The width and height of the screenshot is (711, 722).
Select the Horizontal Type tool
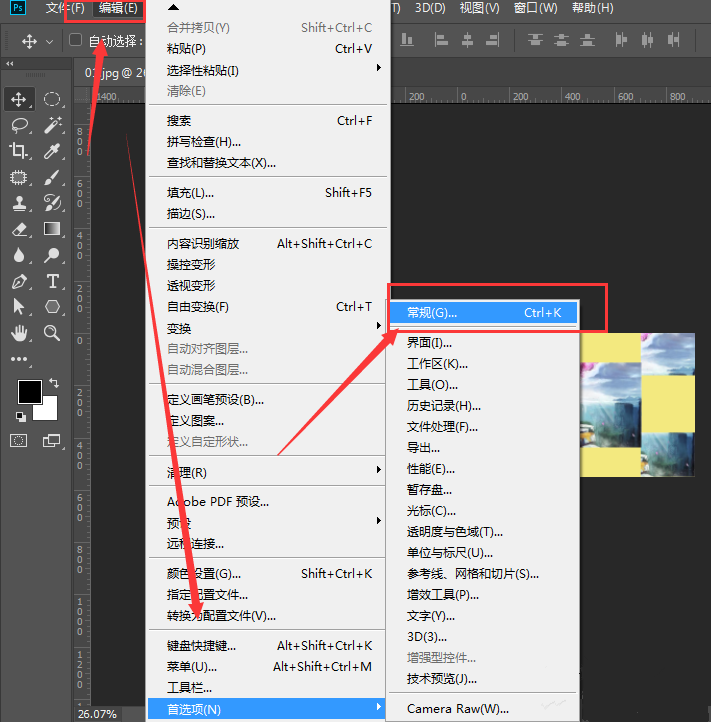click(x=53, y=281)
